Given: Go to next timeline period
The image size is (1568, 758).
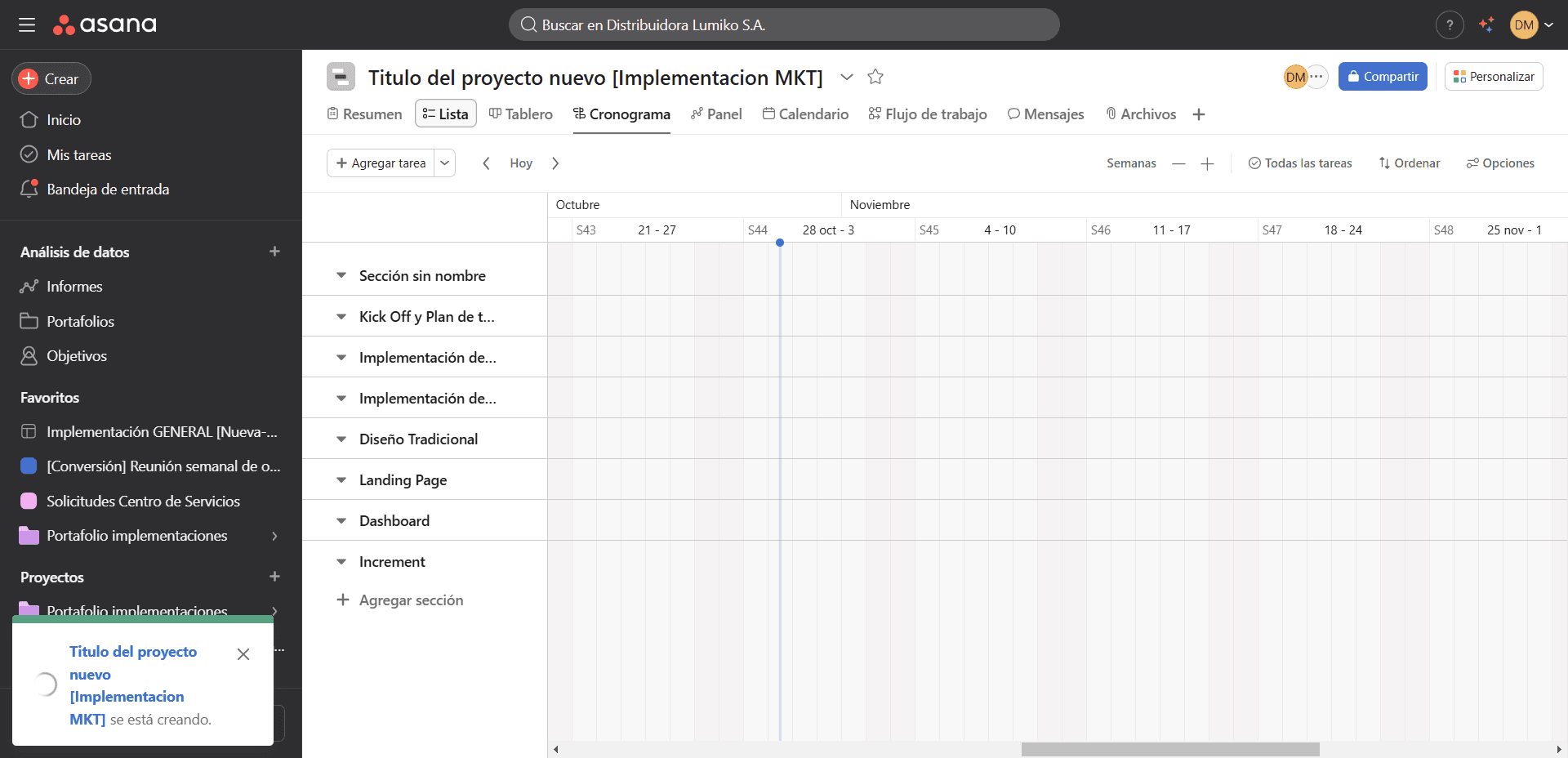Looking at the screenshot, I should tap(555, 163).
